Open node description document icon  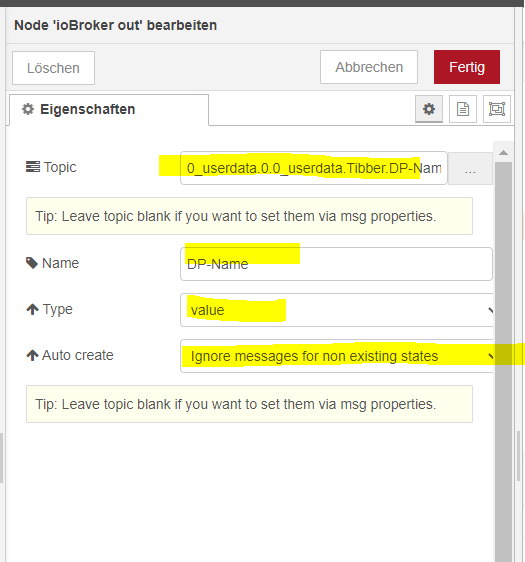point(463,109)
